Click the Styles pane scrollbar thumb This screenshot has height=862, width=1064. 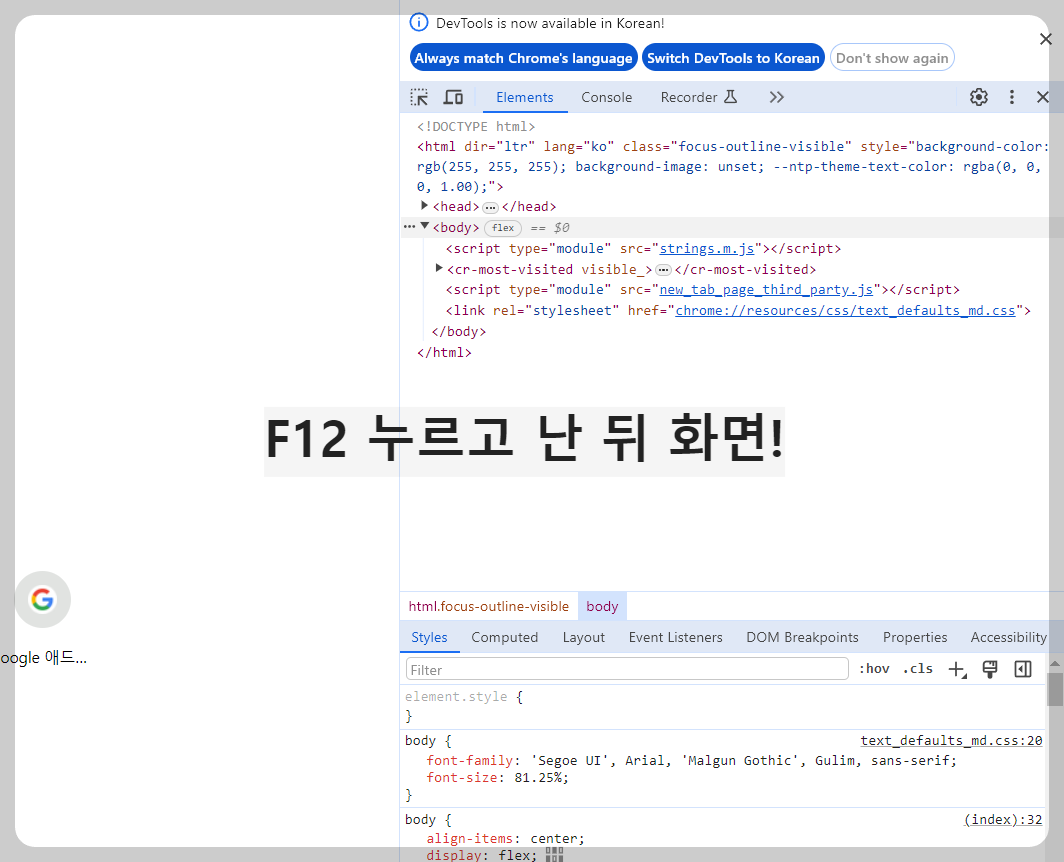1055,689
